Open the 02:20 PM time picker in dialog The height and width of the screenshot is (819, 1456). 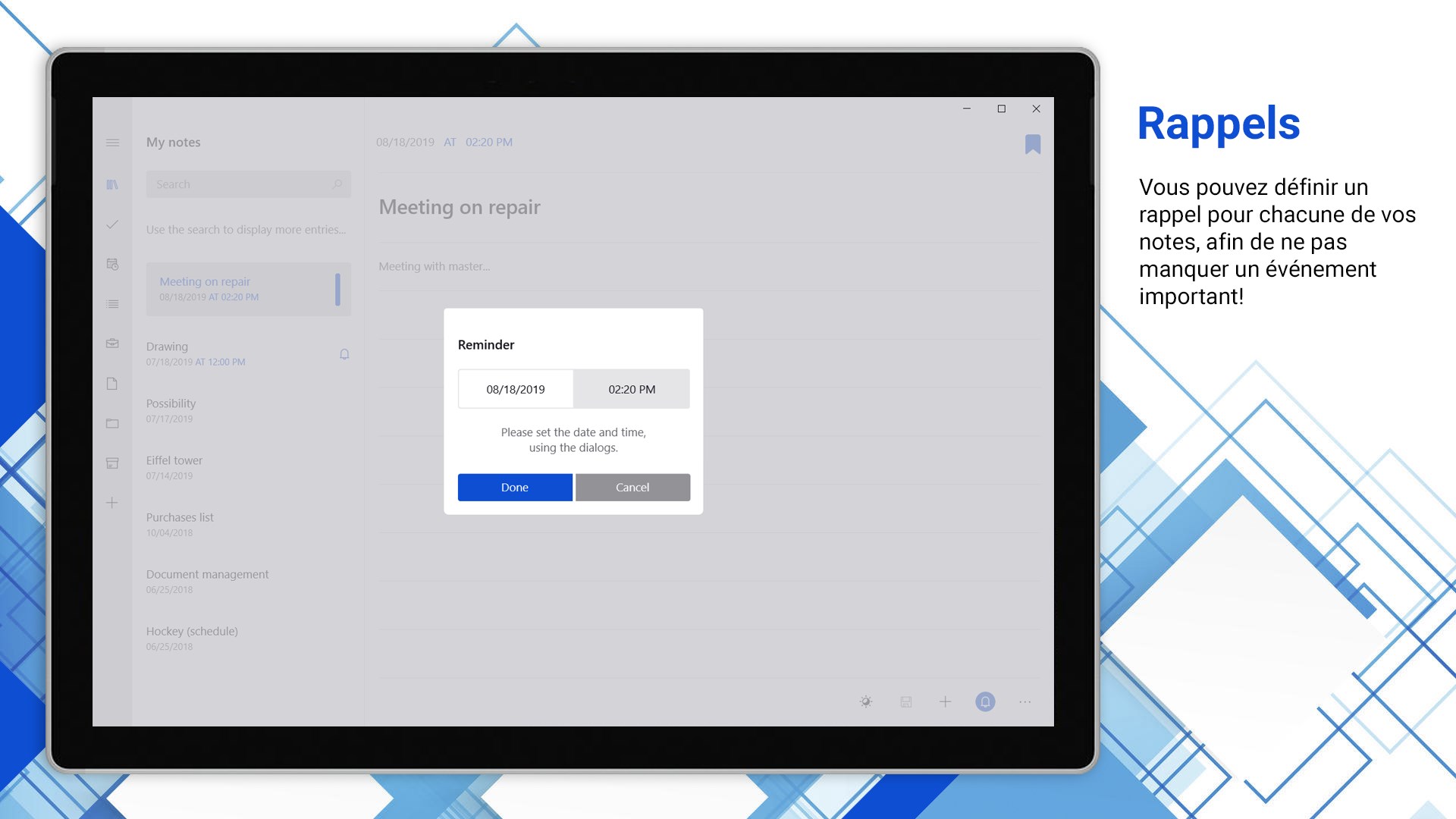coord(632,389)
